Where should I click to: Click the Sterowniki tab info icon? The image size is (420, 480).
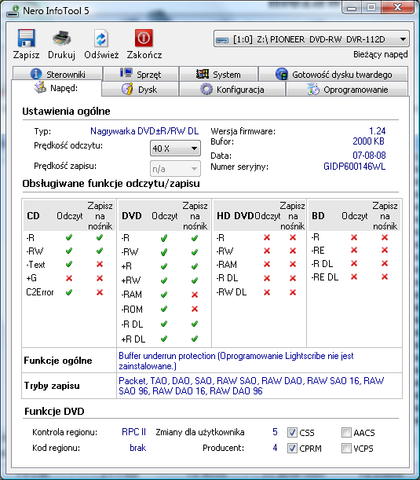tap(36, 74)
